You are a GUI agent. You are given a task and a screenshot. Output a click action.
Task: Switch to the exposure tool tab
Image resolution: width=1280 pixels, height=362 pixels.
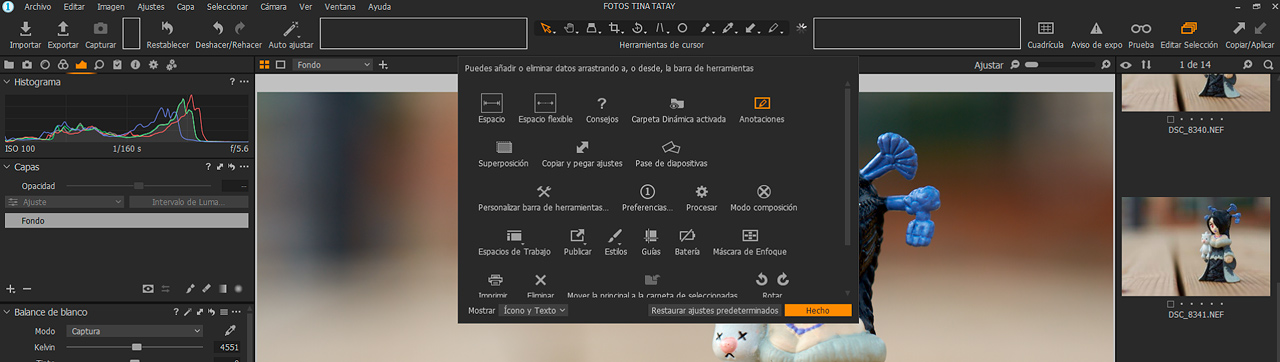(x=81, y=64)
